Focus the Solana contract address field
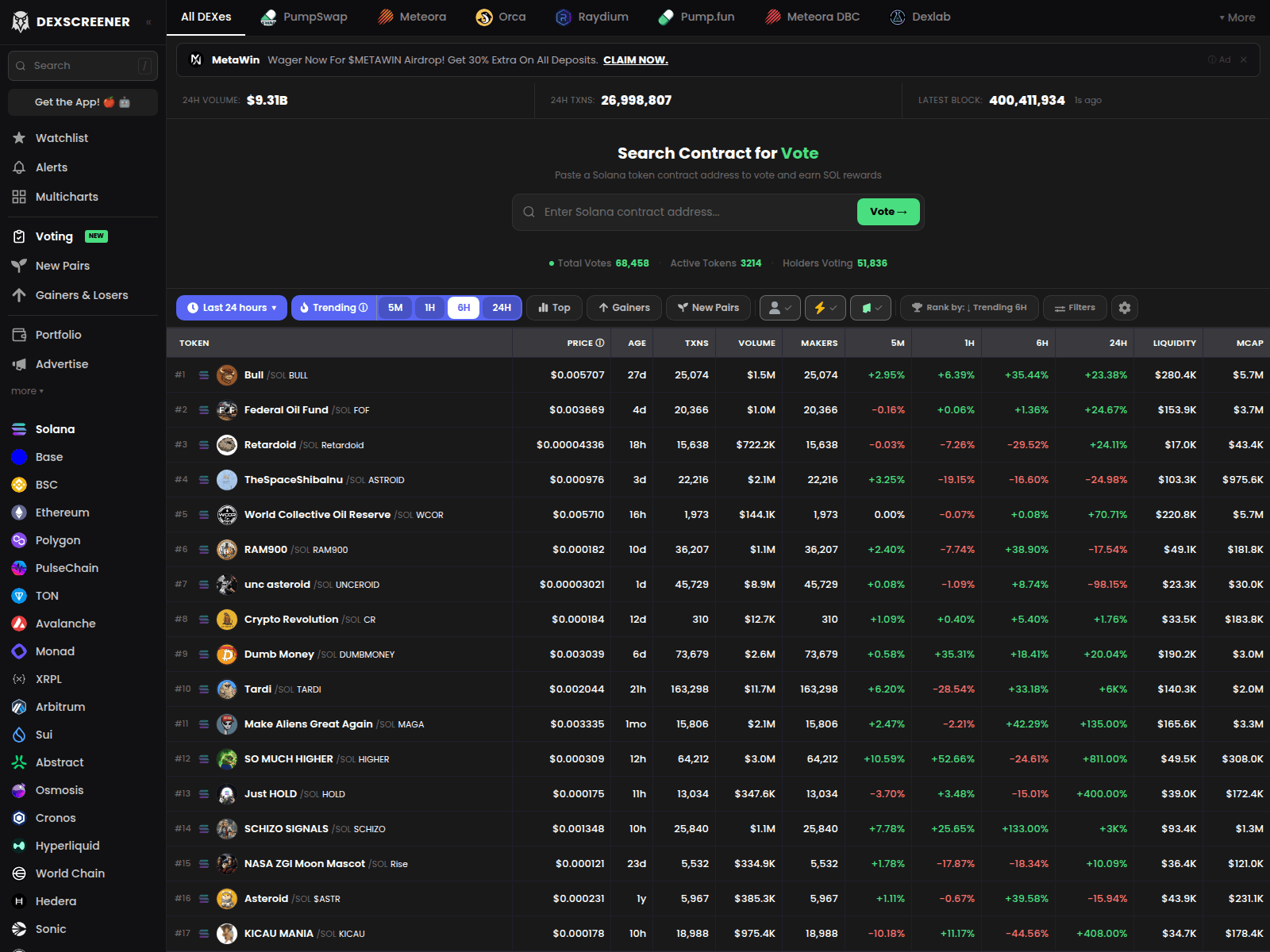 (691, 212)
